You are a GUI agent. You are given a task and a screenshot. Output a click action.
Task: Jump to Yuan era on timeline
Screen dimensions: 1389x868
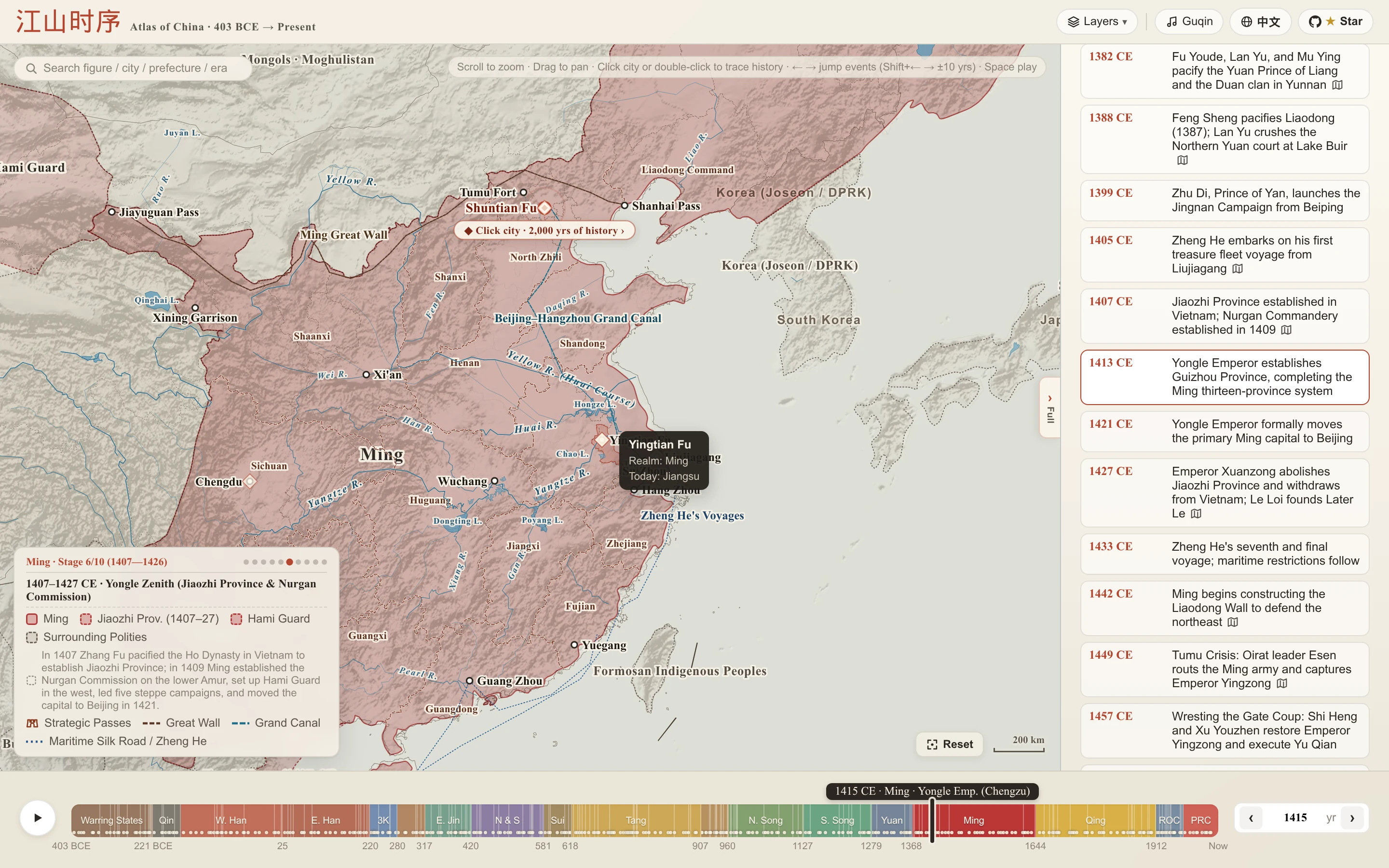click(891, 820)
